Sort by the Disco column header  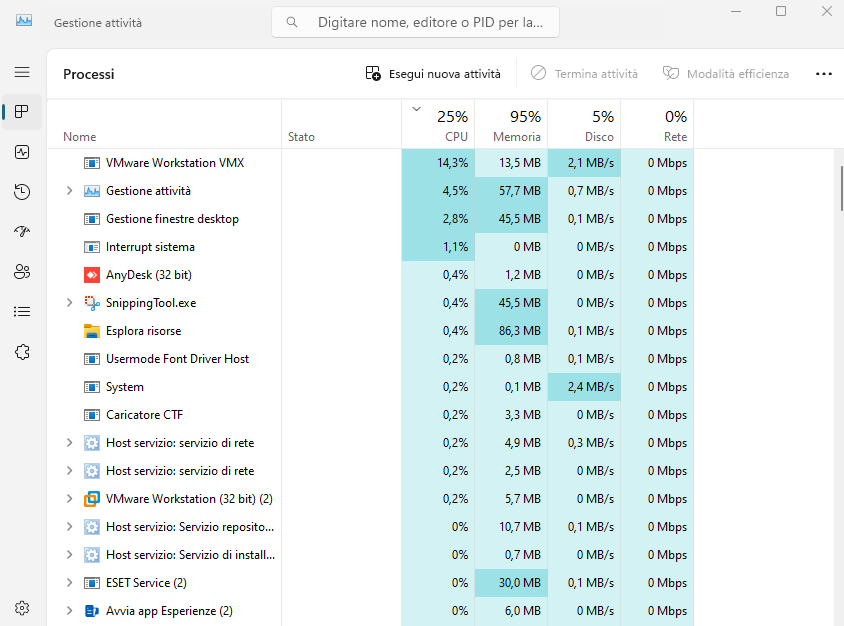pos(585,125)
